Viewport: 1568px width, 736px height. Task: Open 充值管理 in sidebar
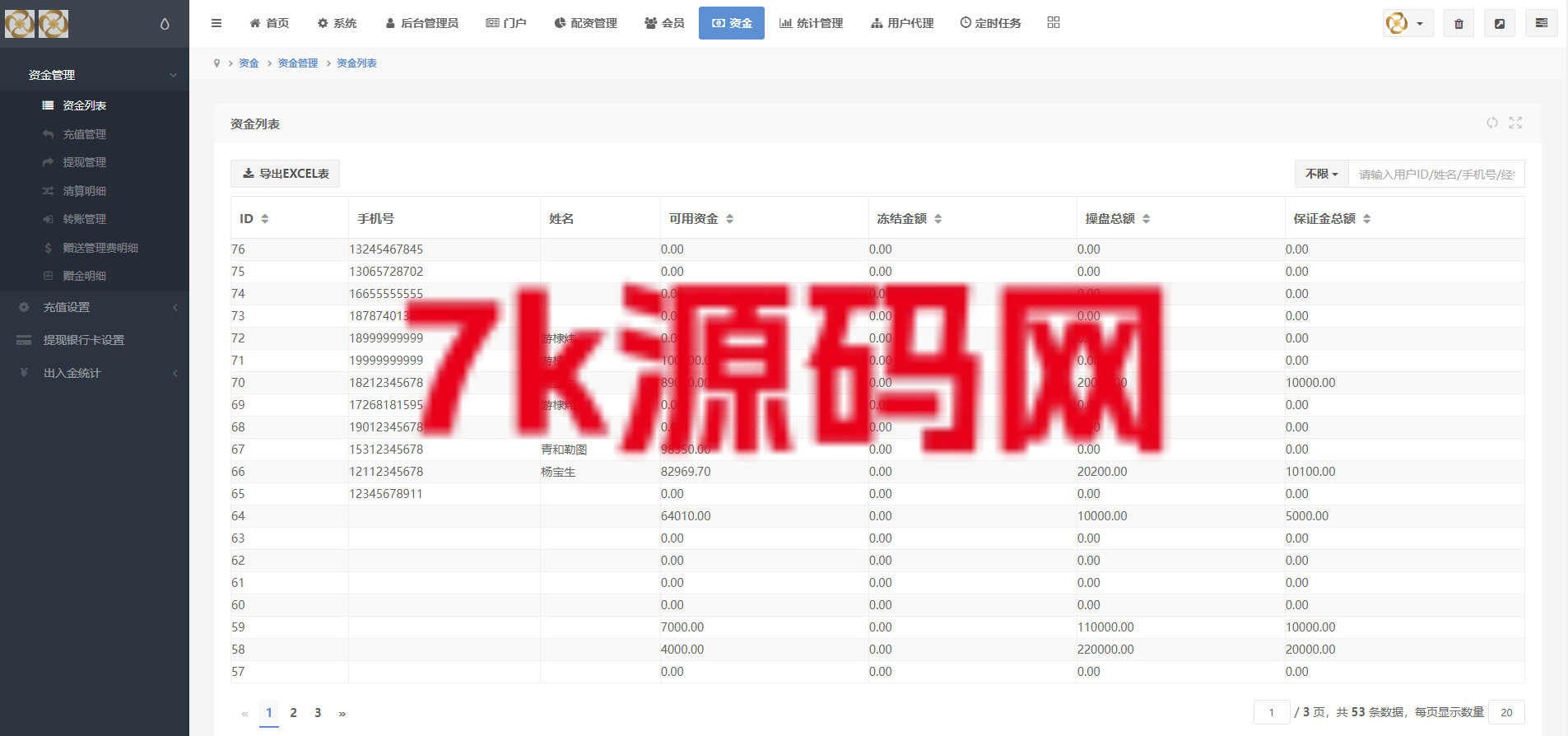95,134
